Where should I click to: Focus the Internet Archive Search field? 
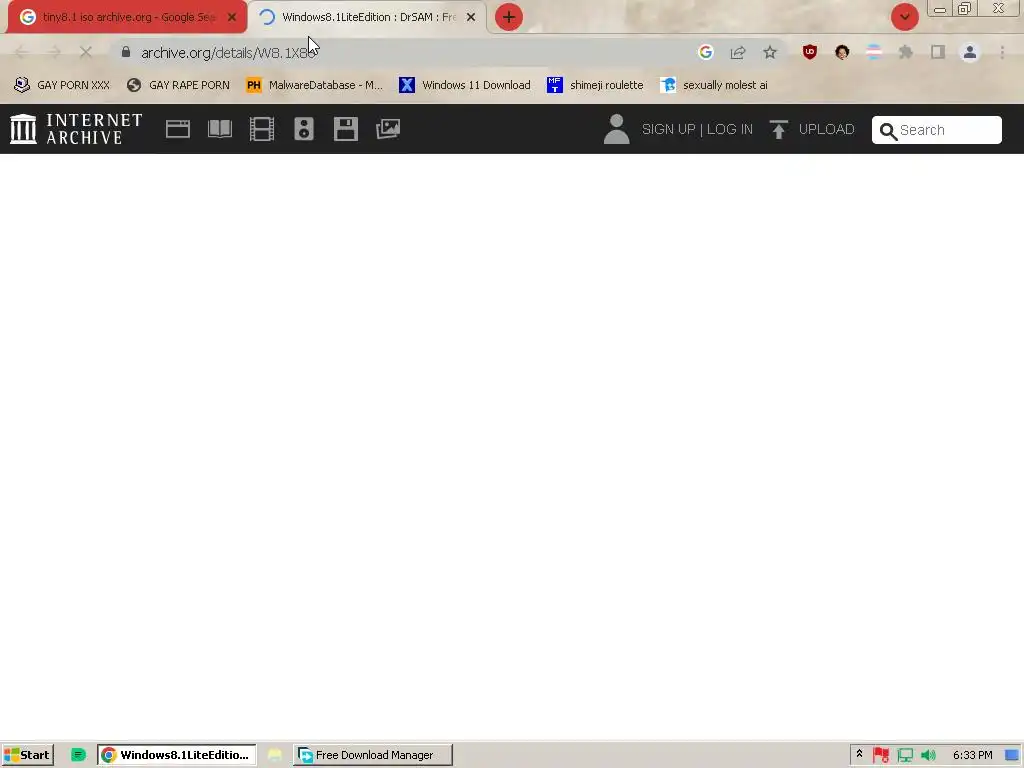point(936,130)
